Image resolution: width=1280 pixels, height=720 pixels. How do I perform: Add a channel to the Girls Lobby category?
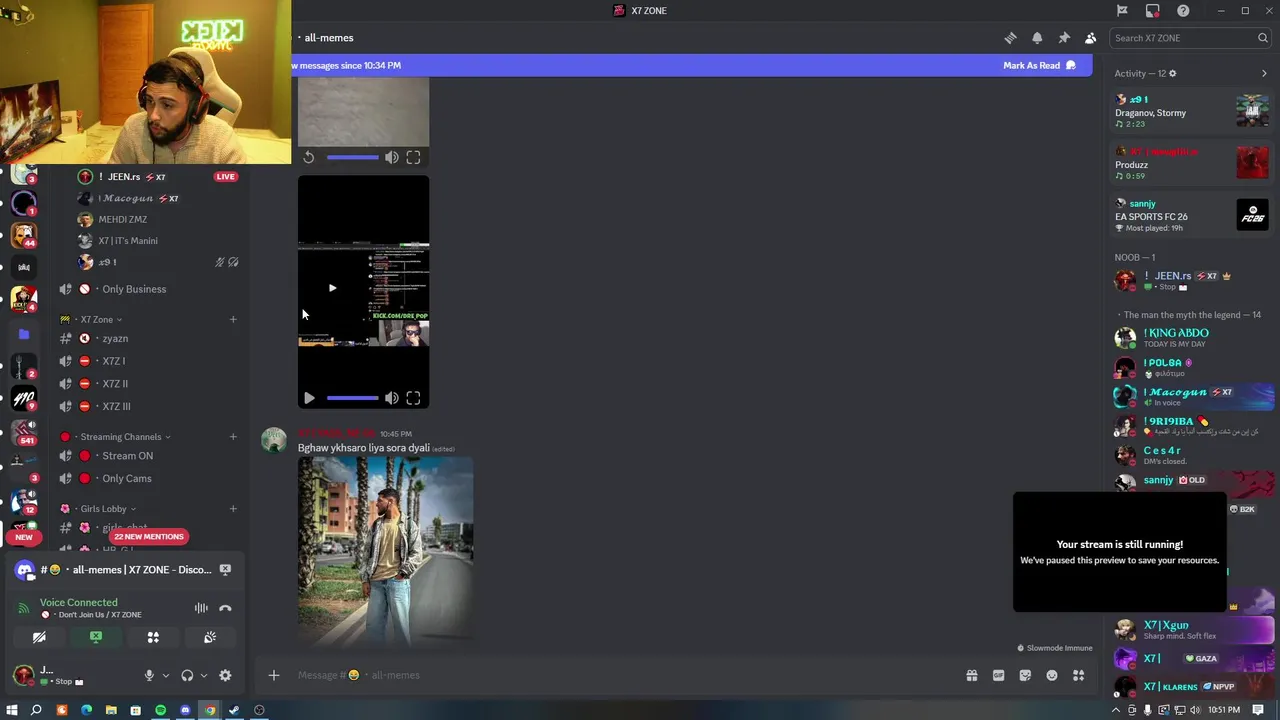233,509
